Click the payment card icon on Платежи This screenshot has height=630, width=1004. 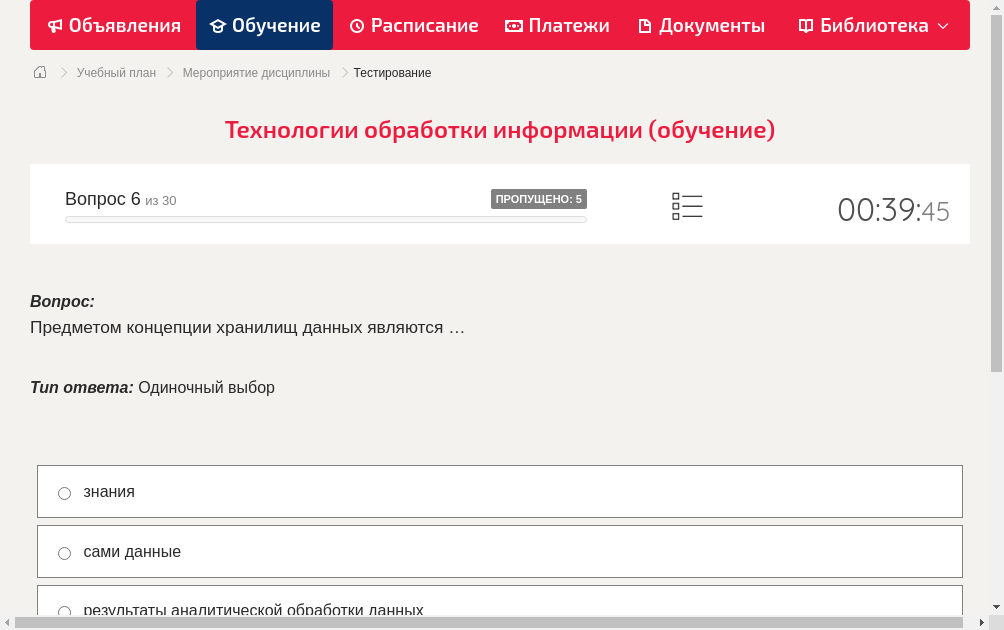coord(513,25)
